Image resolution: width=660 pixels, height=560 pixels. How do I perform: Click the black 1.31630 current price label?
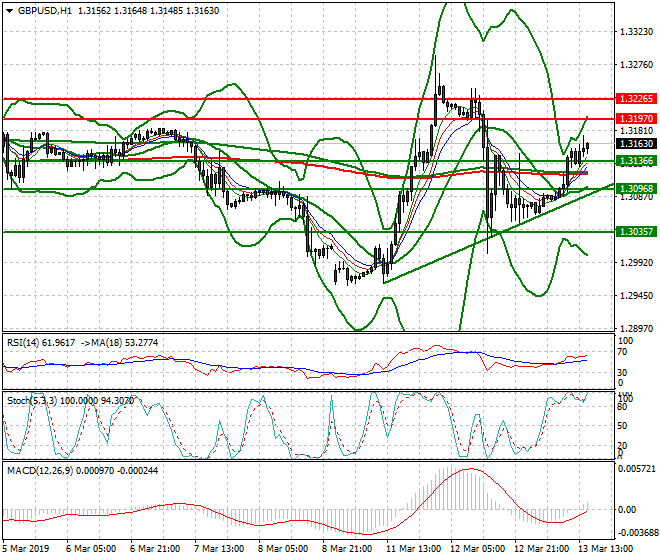[636, 144]
